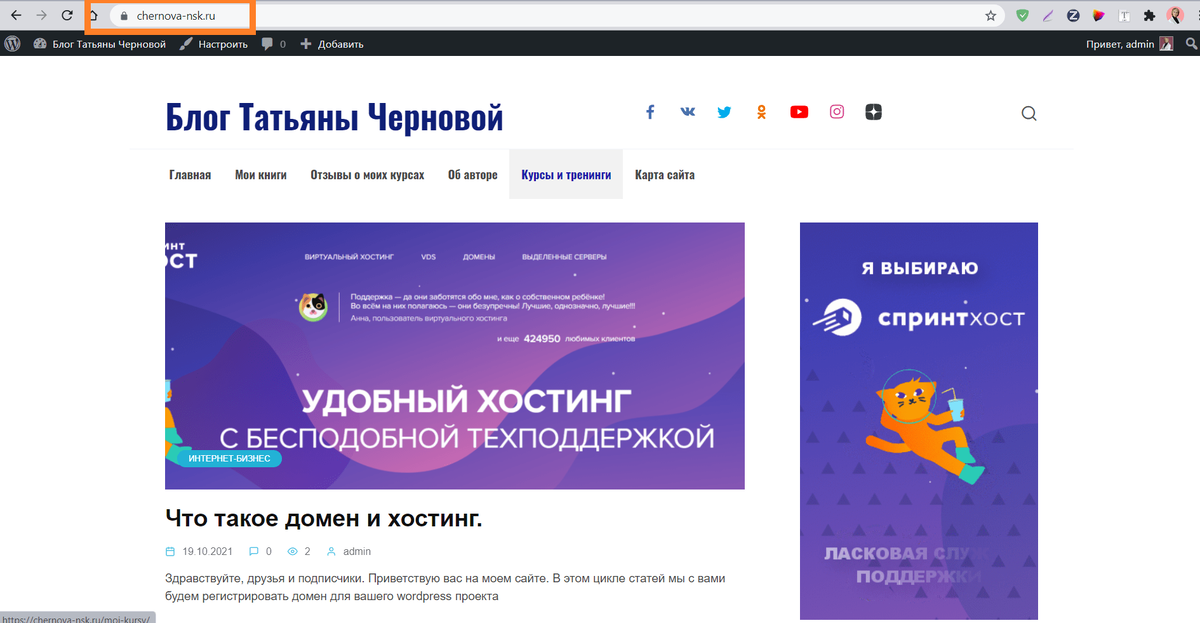
Task: Open the Twitter social link
Action: pos(724,113)
